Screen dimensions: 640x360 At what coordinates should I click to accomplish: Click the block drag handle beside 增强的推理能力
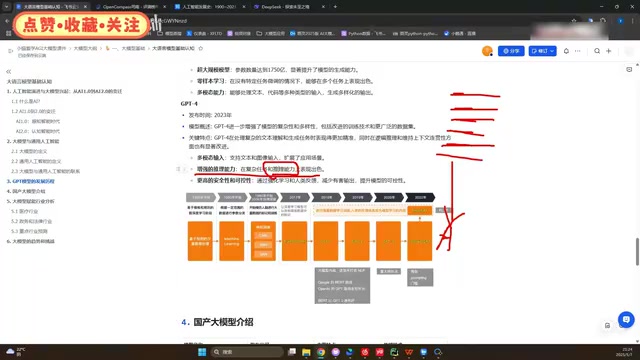click(181, 169)
